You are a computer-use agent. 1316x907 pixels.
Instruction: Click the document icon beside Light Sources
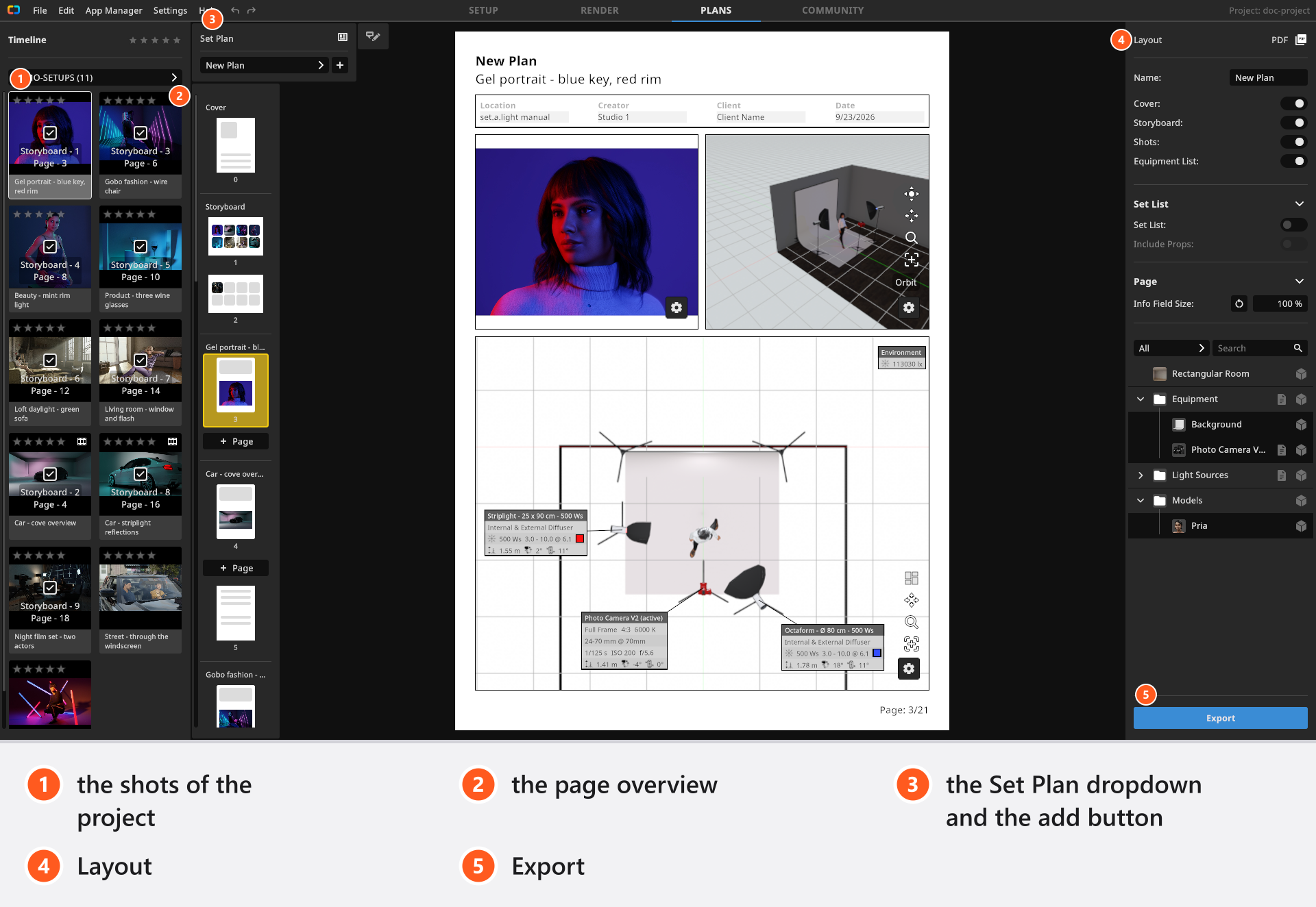tap(1281, 475)
